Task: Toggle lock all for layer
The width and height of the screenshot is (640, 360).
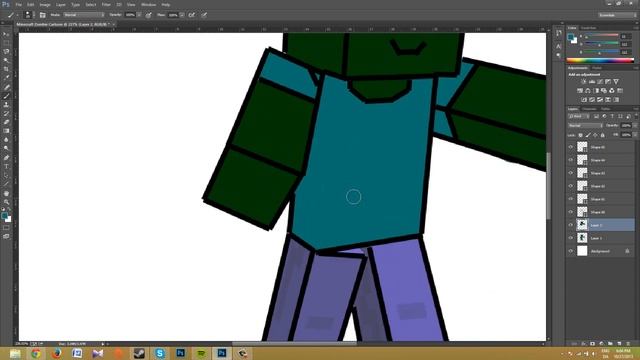Action: tap(602, 135)
